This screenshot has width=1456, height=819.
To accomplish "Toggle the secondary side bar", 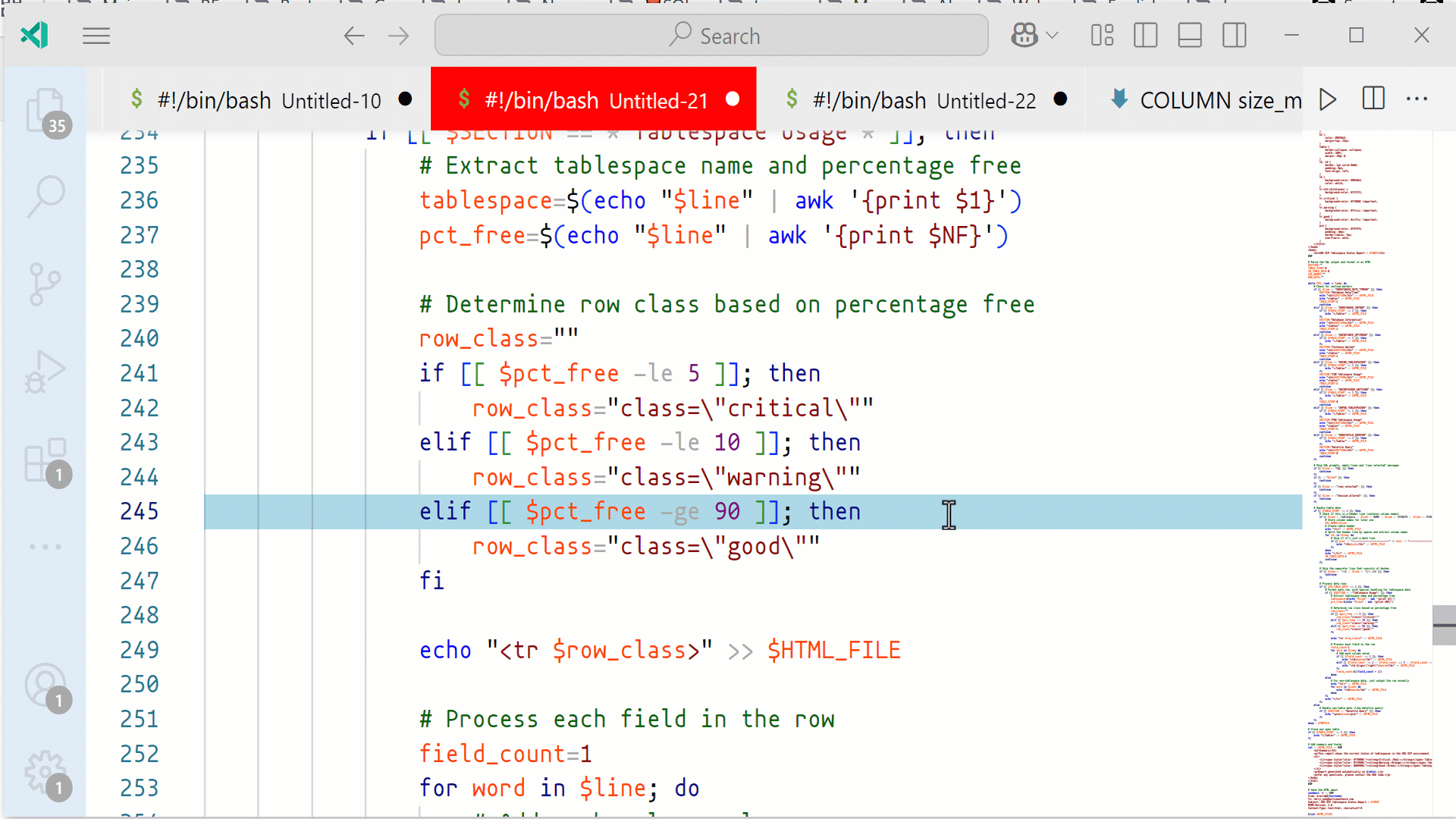I will tap(1234, 36).
